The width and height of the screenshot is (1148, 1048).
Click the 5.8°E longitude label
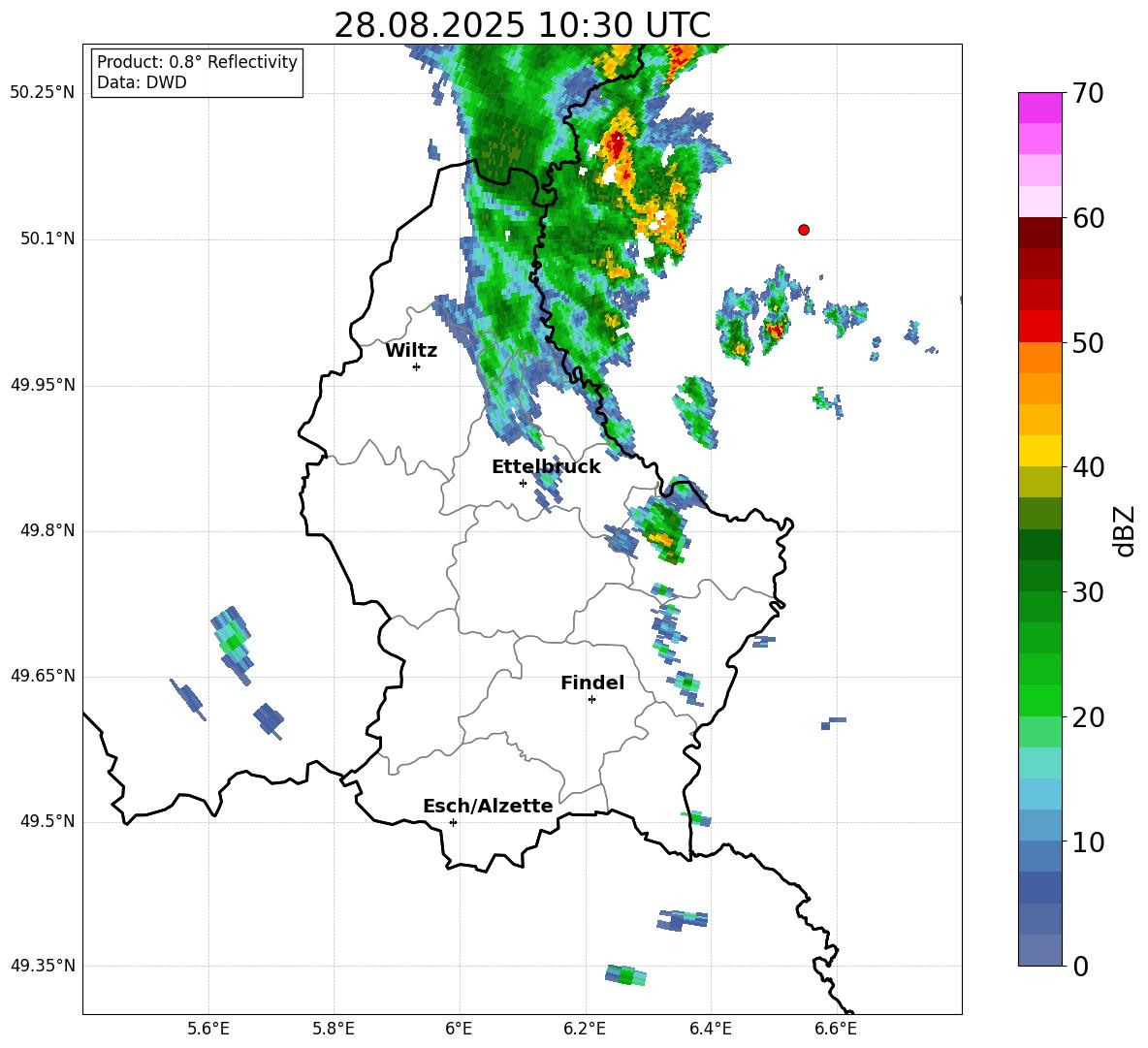pos(334,1029)
